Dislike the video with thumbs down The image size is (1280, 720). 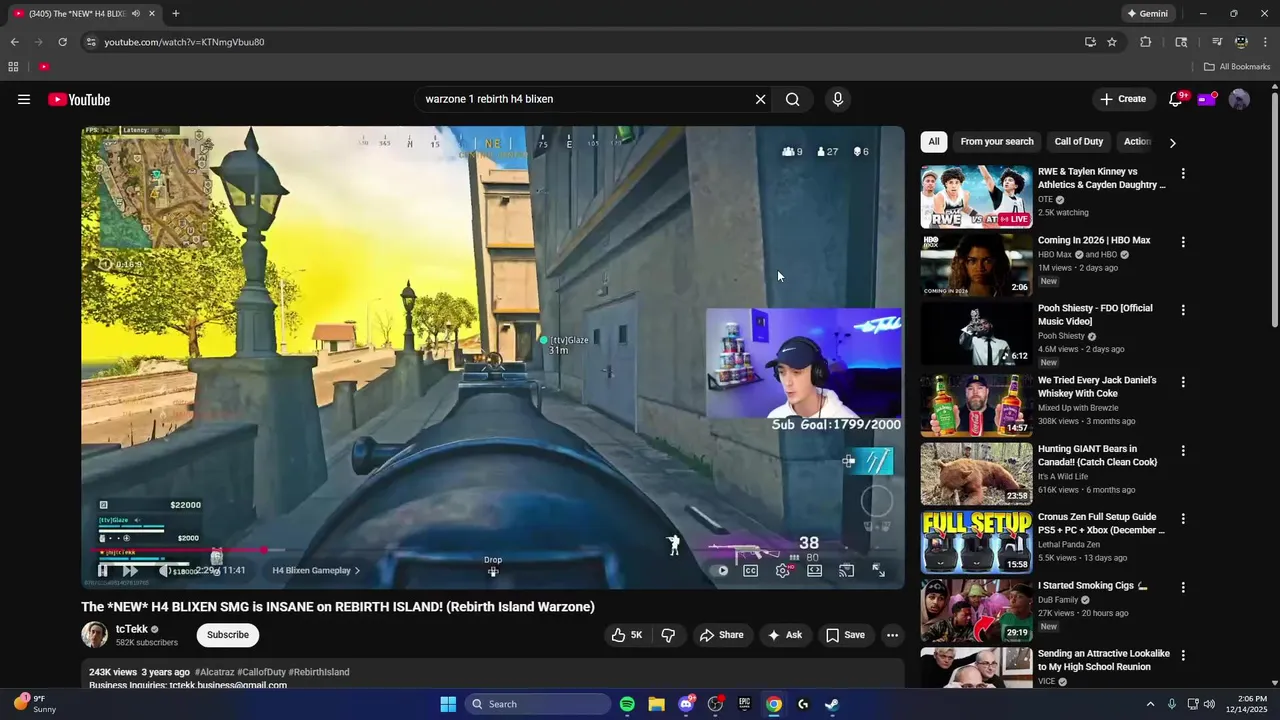pyautogui.click(x=668, y=635)
